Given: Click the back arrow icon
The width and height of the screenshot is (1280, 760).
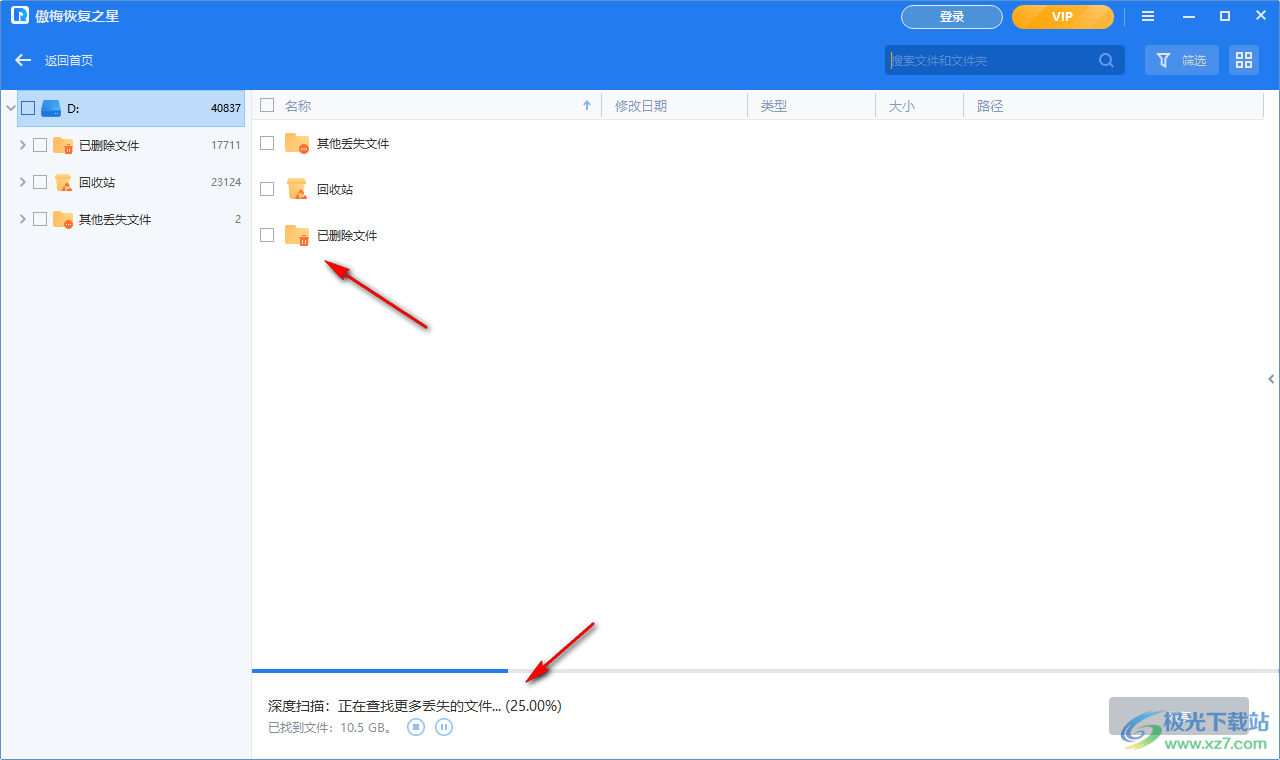Looking at the screenshot, I should pos(23,60).
